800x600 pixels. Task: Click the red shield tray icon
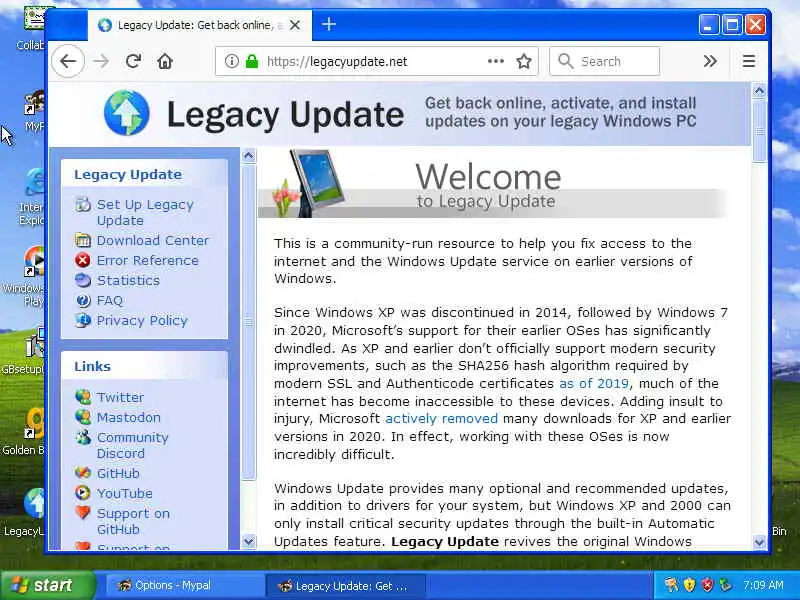click(x=707, y=585)
